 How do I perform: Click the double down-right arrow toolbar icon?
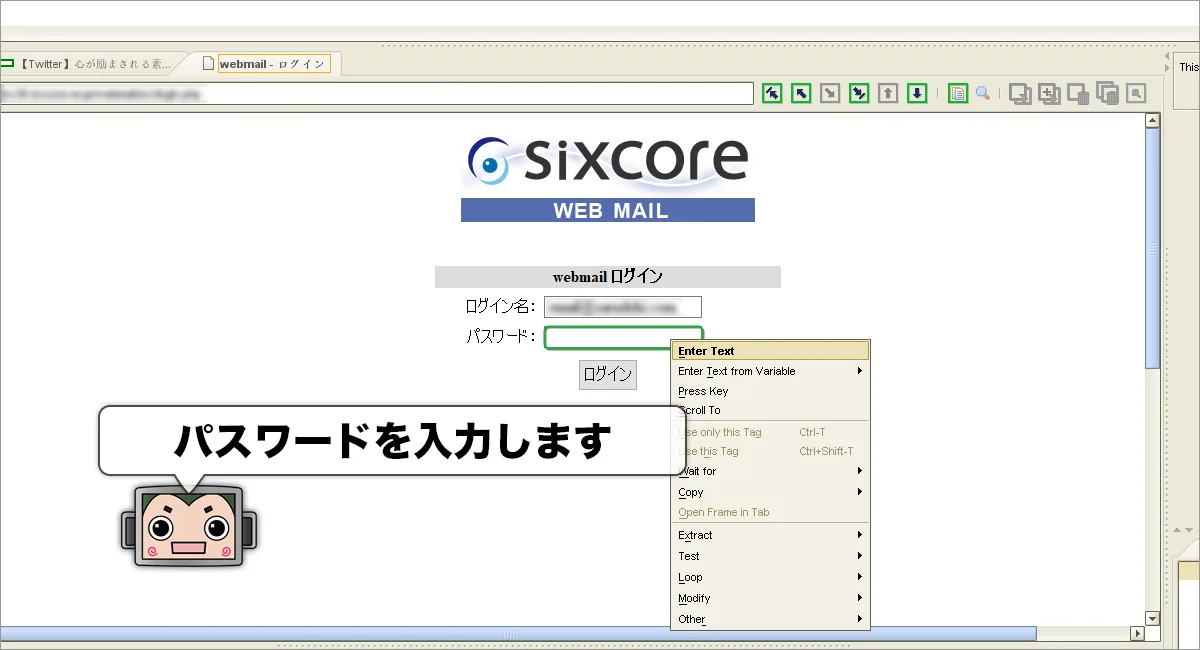[x=859, y=93]
